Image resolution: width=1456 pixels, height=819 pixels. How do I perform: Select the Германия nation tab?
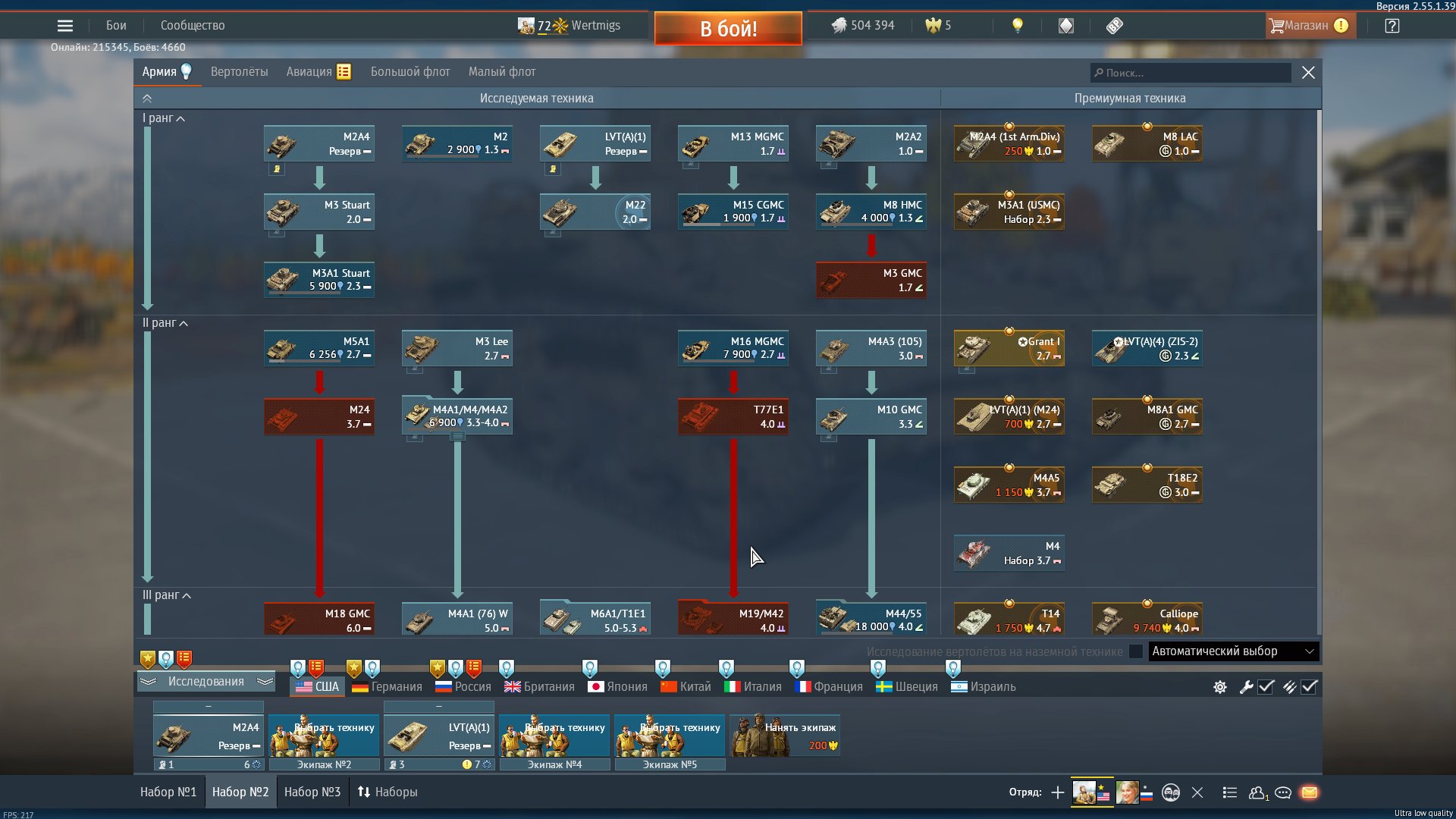point(388,687)
